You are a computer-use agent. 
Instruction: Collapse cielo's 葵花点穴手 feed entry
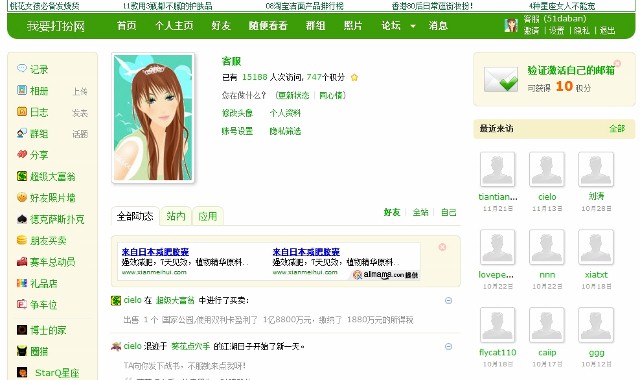click(x=448, y=347)
